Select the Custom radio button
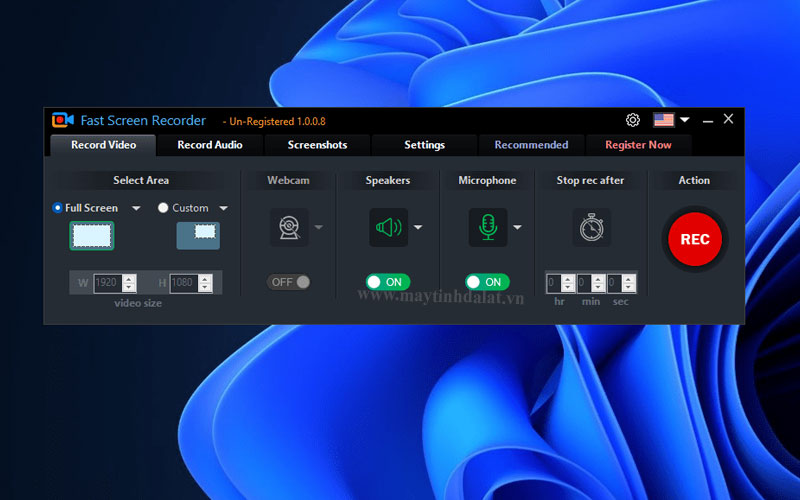This screenshot has width=800, height=500. (163, 208)
